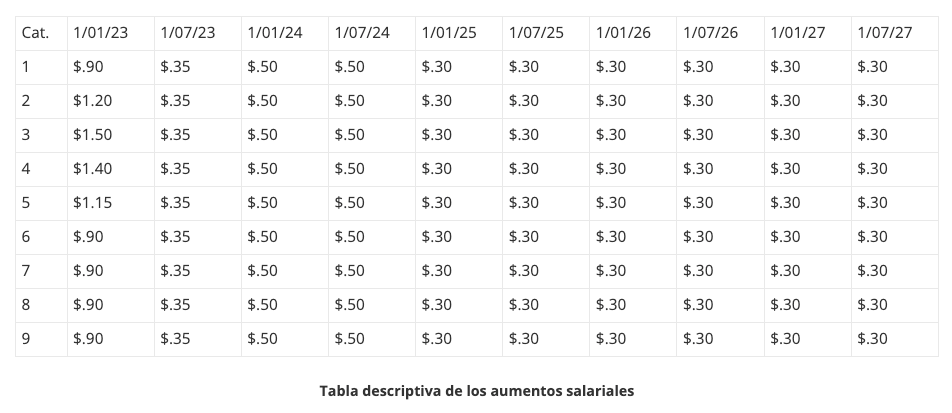
Task: Click the category 9 row label
Action: coord(41,340)
